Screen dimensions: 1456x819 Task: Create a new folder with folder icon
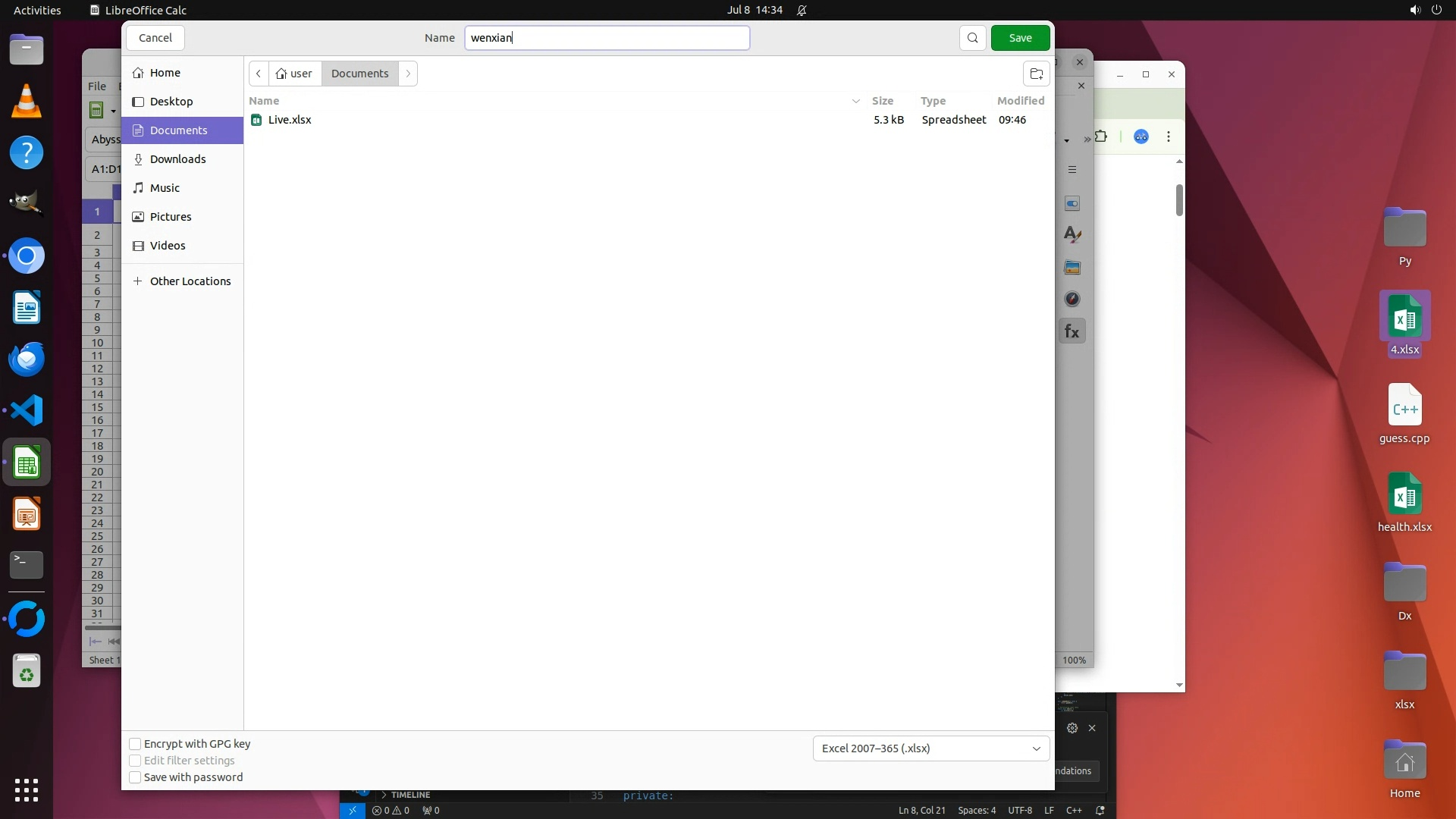1036,74
